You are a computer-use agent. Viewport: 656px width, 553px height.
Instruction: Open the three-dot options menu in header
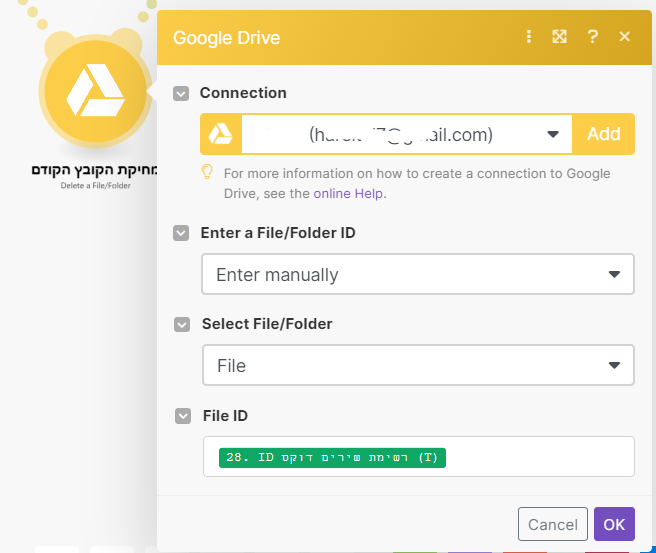pos(529,37)
